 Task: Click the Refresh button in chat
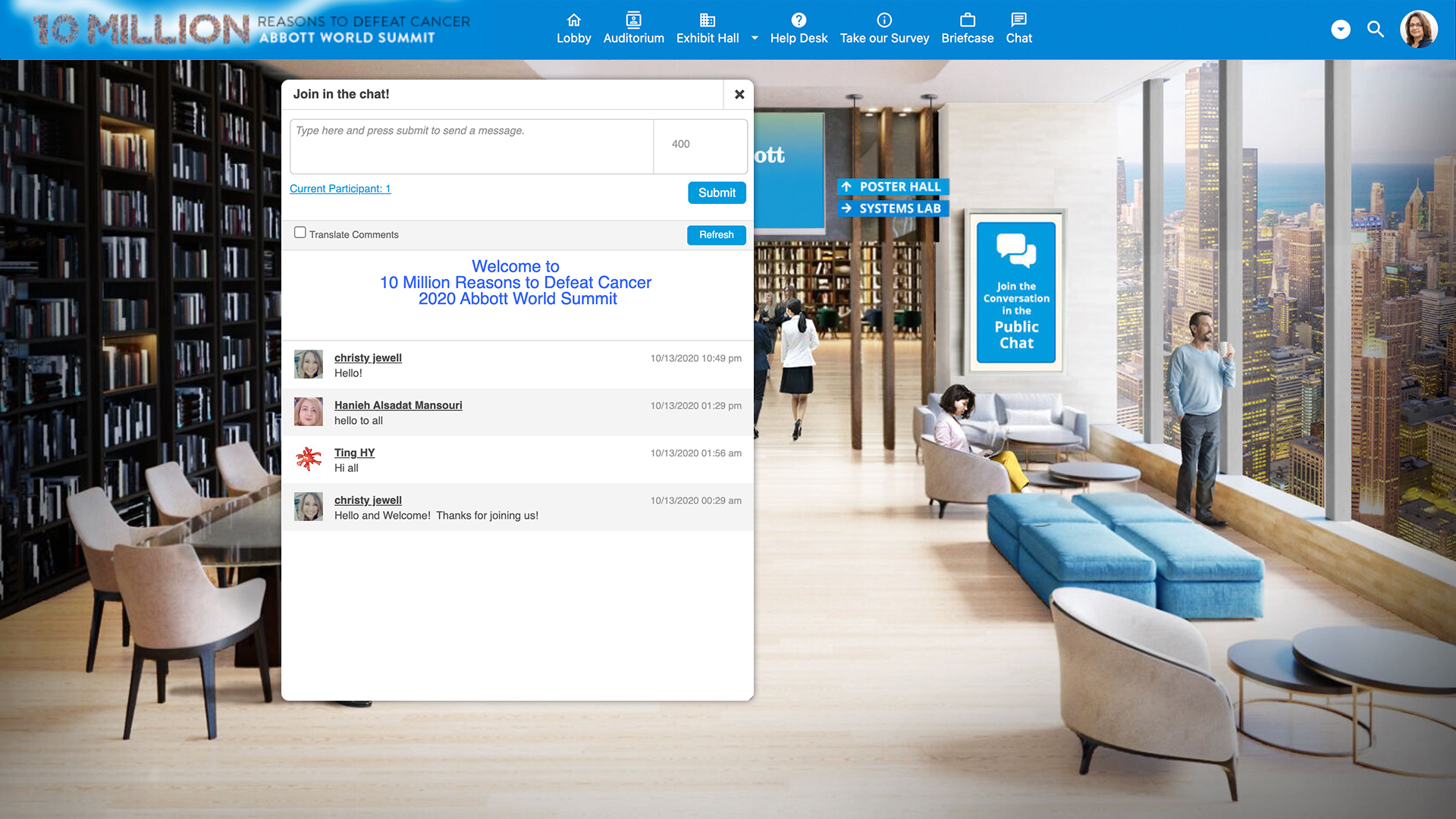(716, 234)
